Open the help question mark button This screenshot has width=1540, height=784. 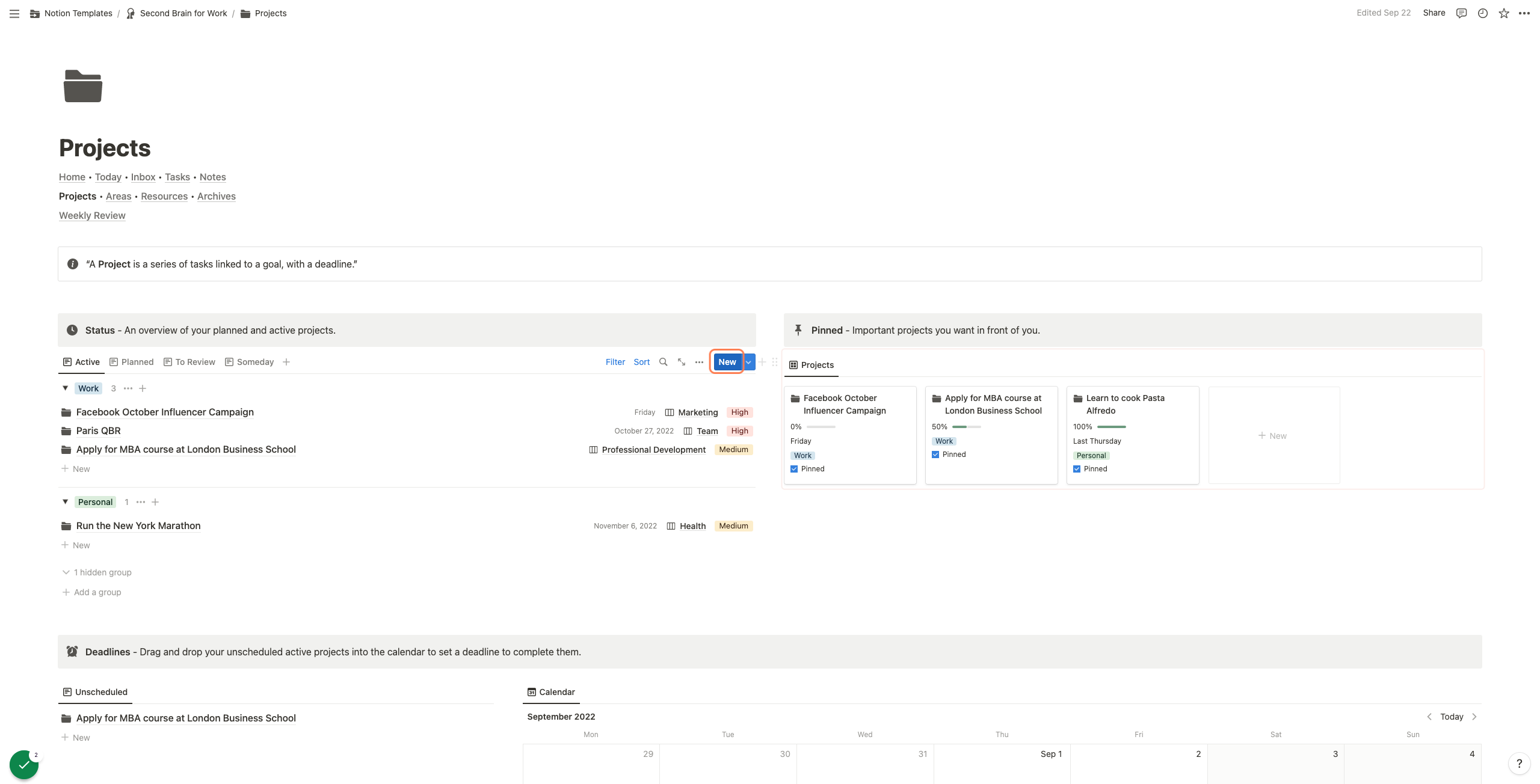click(1520, 764)
